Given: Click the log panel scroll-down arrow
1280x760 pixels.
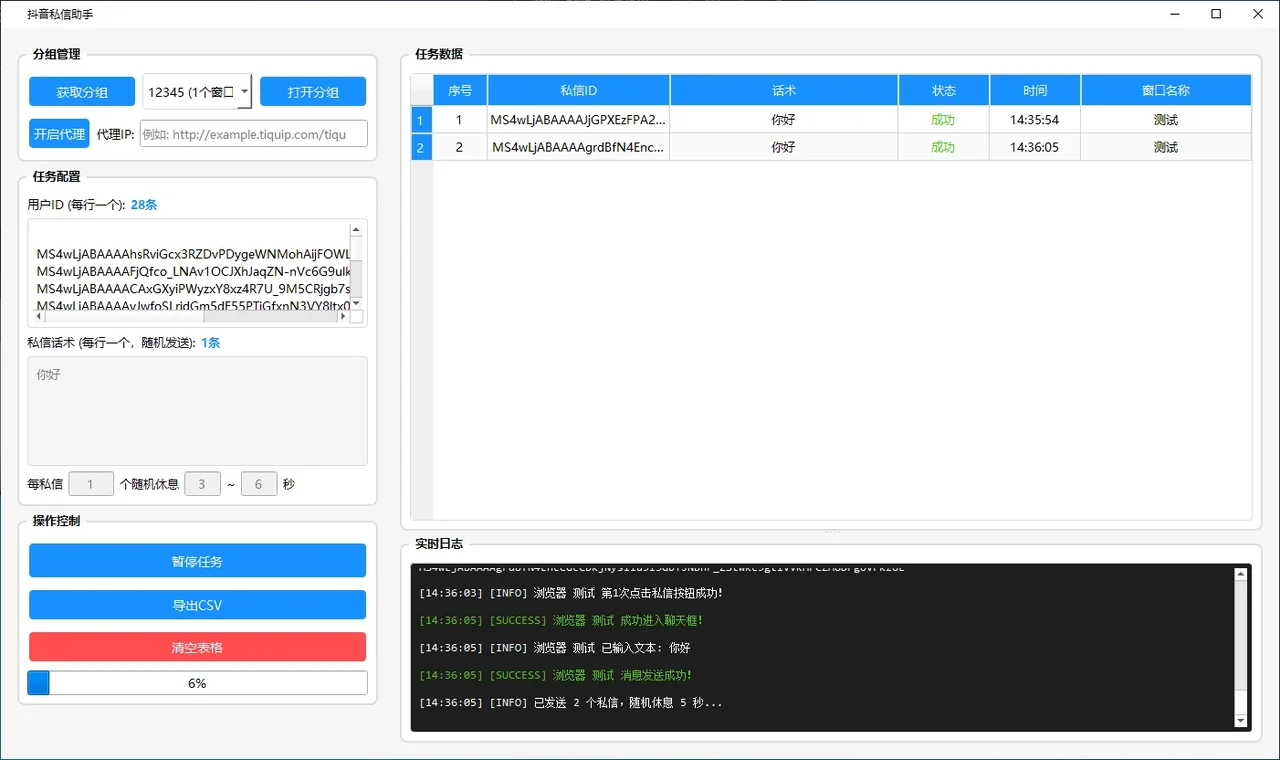Looking at the screenshot, I should pyautogui.click(x=1241, y=721).
